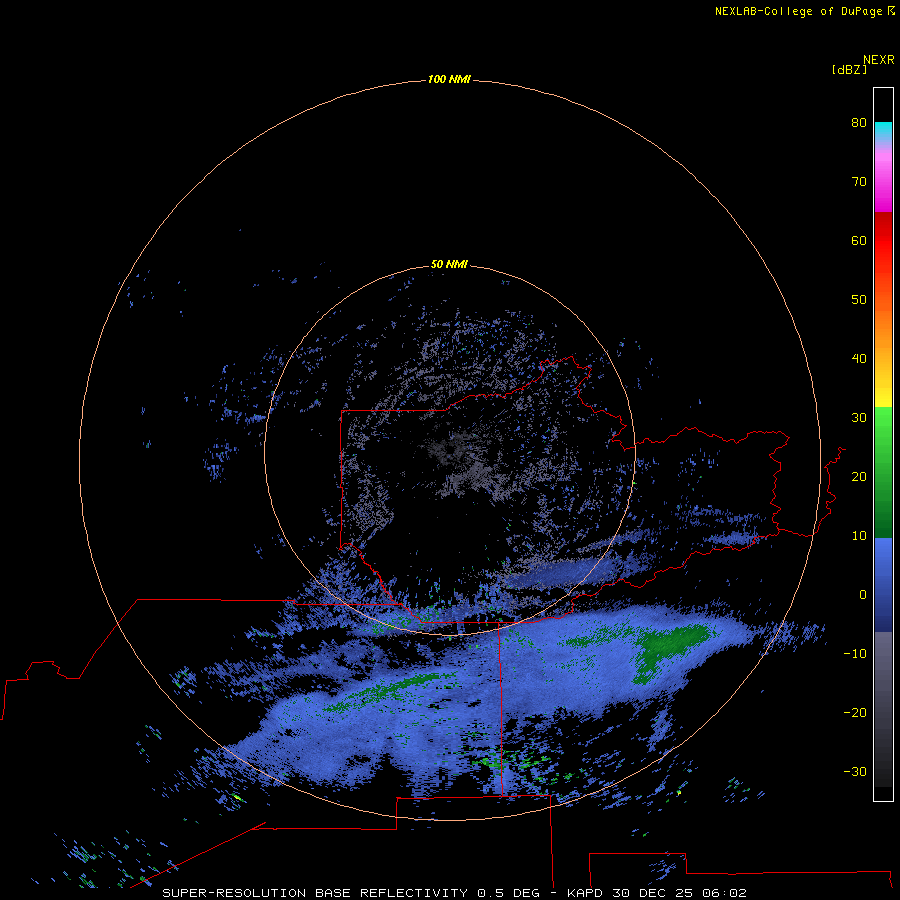Click the 0 value on dBZ scale
Image resolution: width=900 pixels, height=900 pixels.
point(863,595)
